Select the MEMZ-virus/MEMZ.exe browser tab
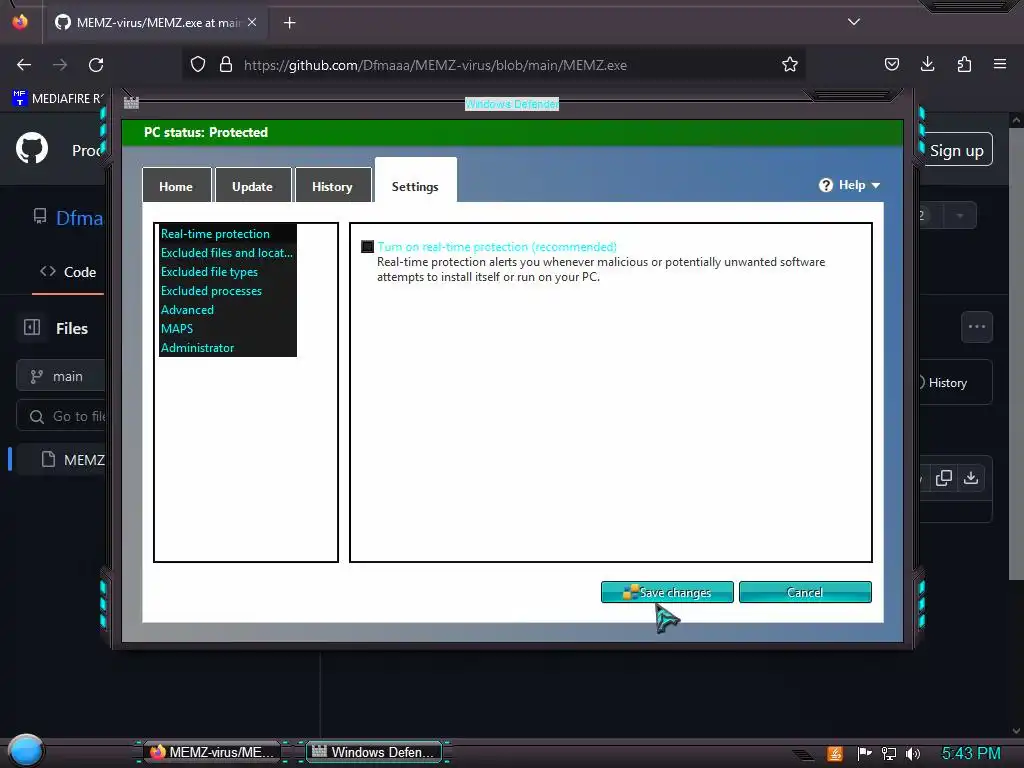 pos(157,23)
